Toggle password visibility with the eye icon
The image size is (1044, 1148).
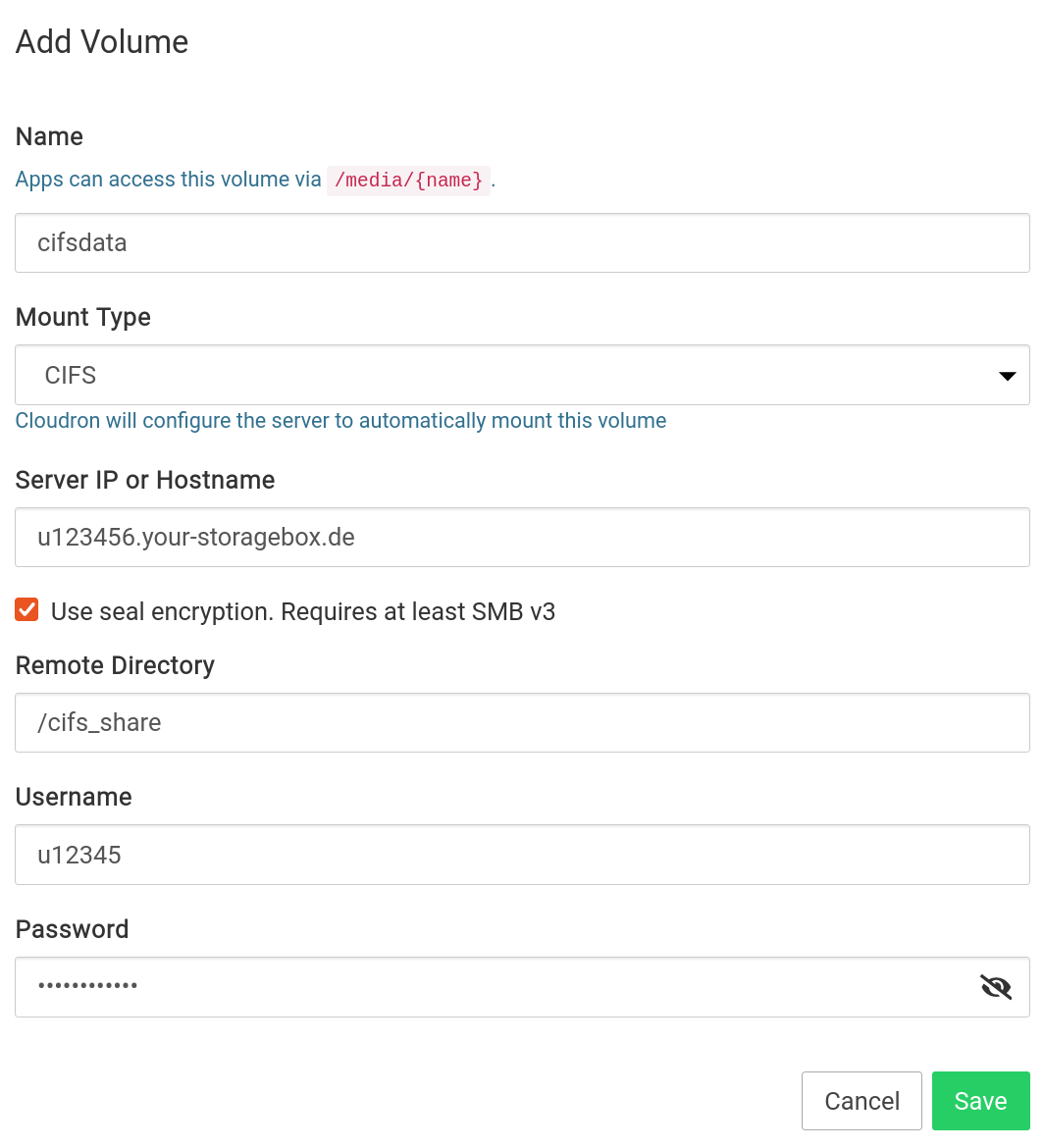pyautogui.click(x=996, y=987)
